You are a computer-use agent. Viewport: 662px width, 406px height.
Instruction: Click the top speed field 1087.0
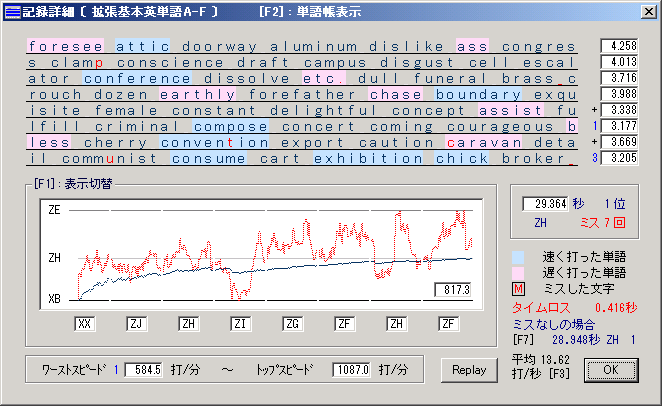click(352, 370)
